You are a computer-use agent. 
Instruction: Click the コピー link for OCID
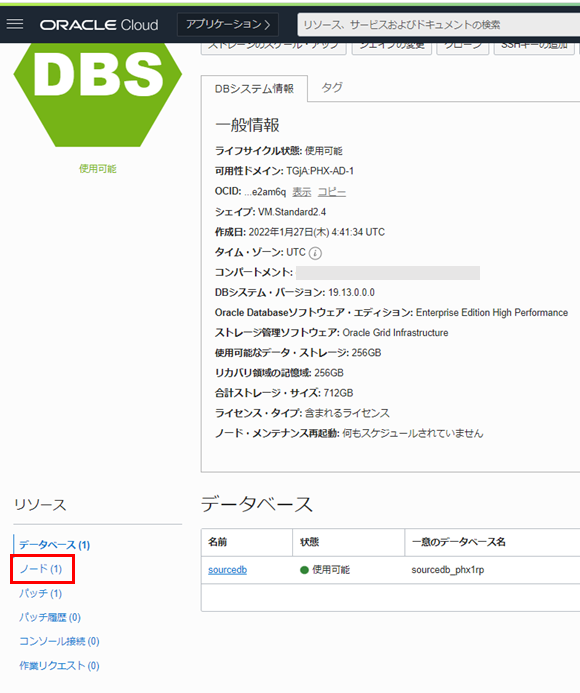[x=332, y=192]
